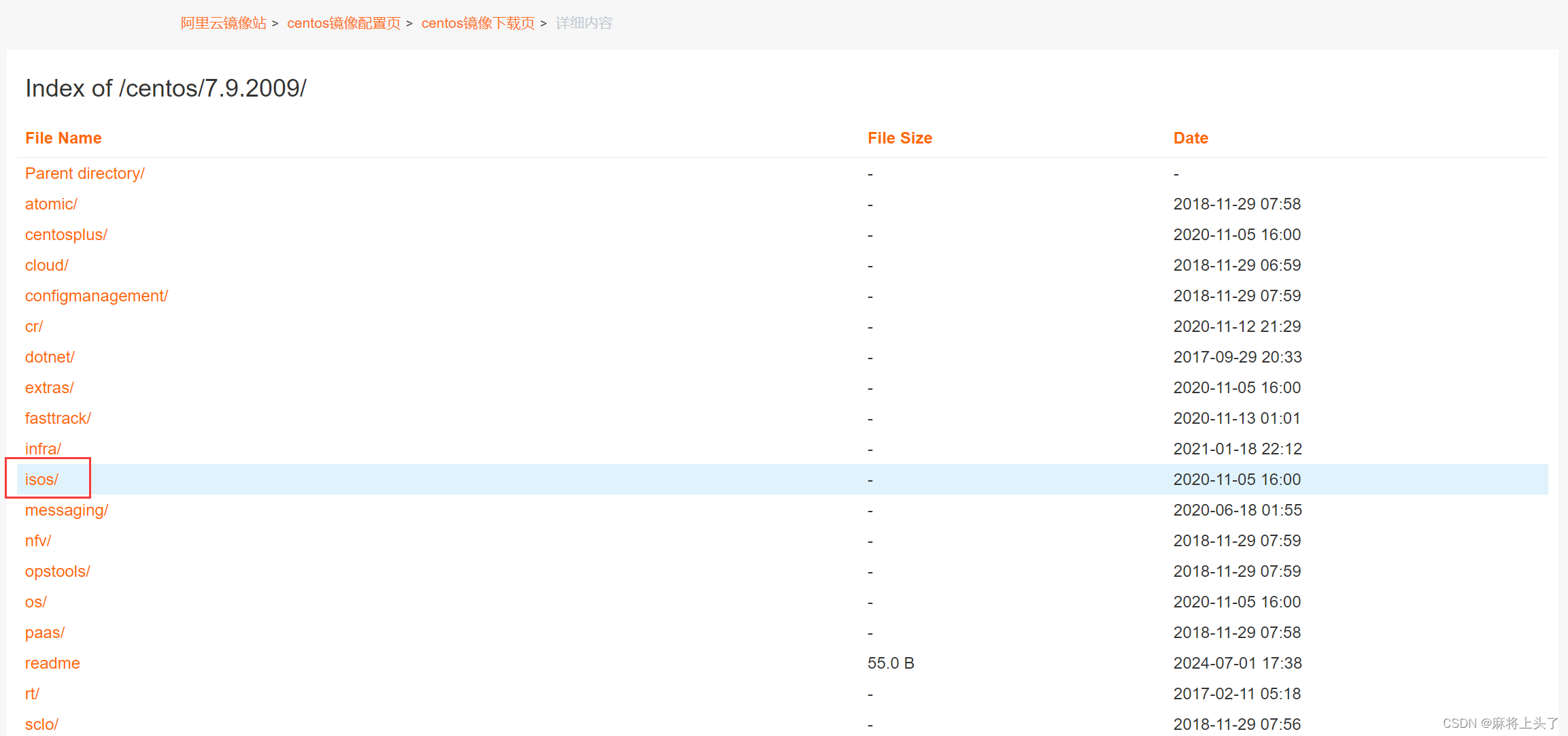Open the nfv/ folder link

coord(37,541)
